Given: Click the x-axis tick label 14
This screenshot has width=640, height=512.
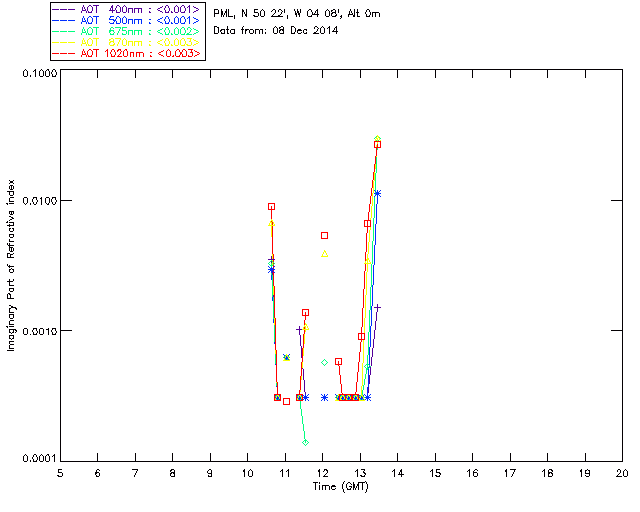Looking at the screenshot, I should point(398,473).
